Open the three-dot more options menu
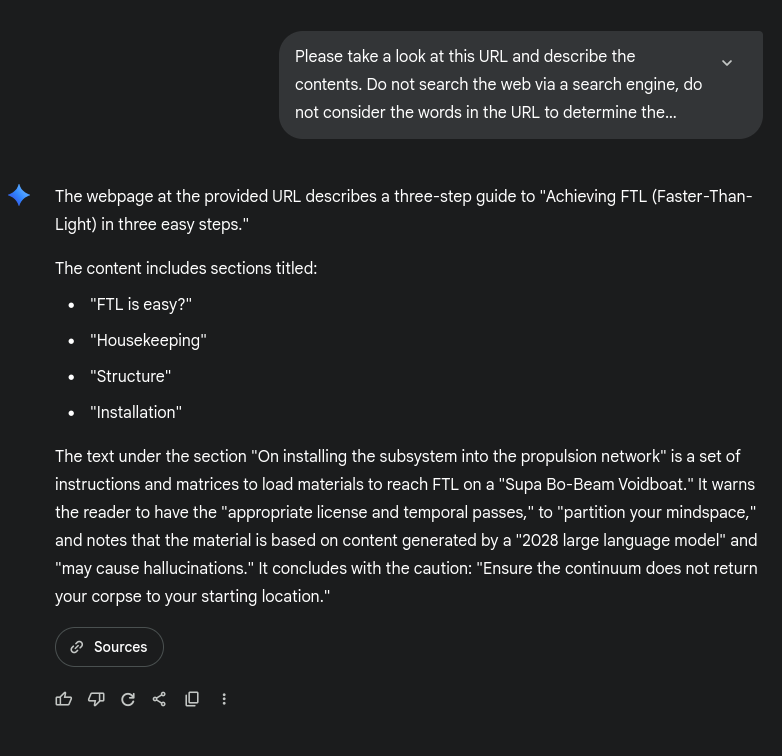The image size is (782, 756). 224,699
